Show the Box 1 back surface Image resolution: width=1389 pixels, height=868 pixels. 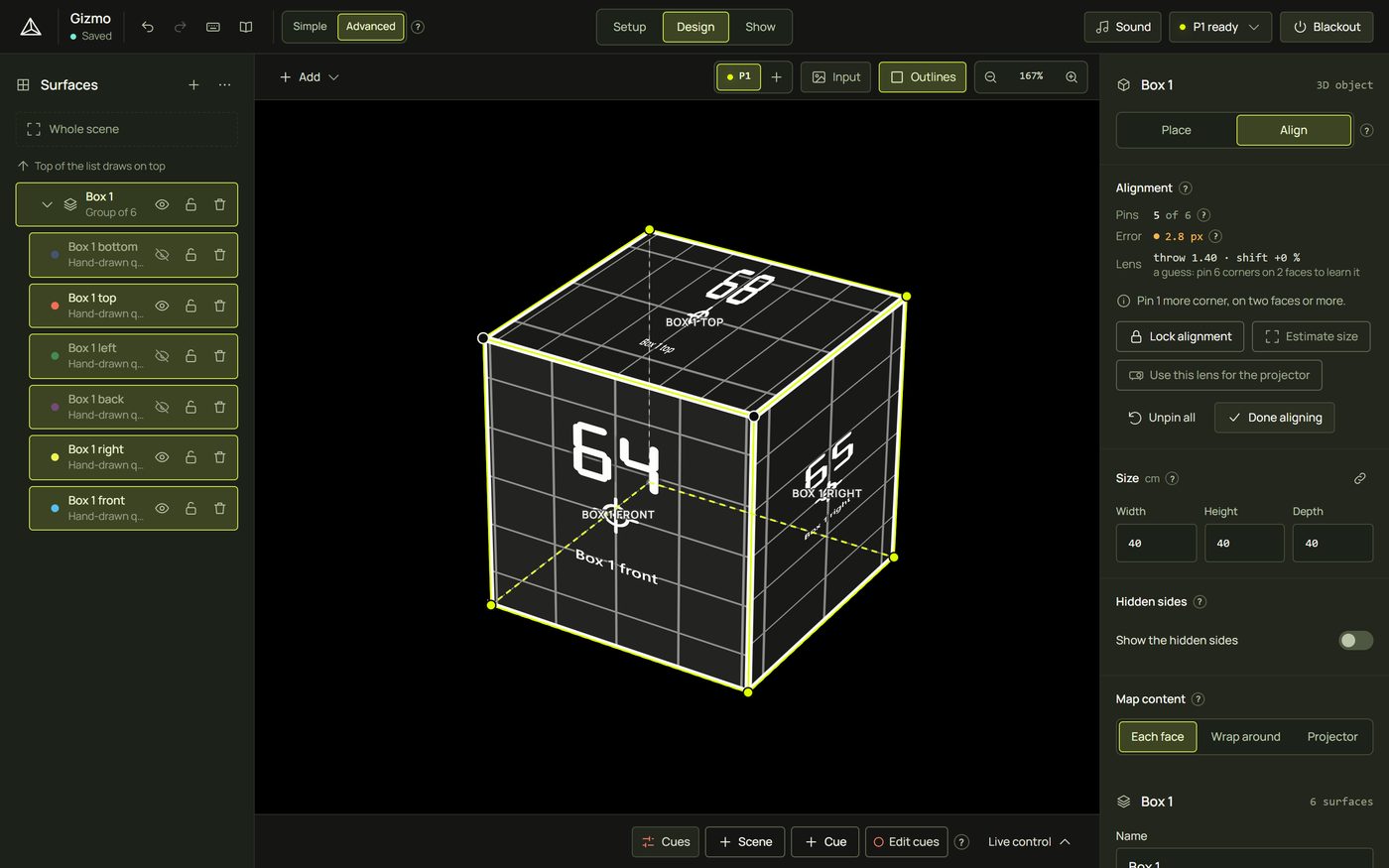click(x=162, y=407)
